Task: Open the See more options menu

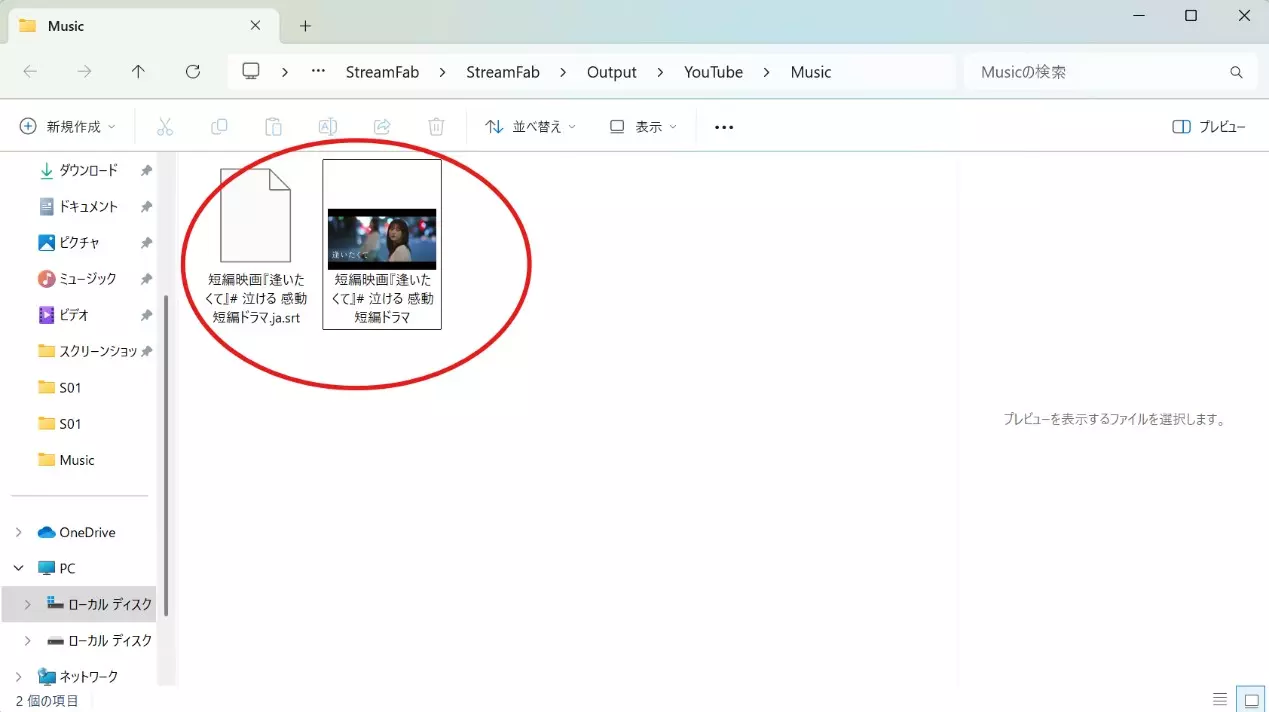Action: coord(724,127)
